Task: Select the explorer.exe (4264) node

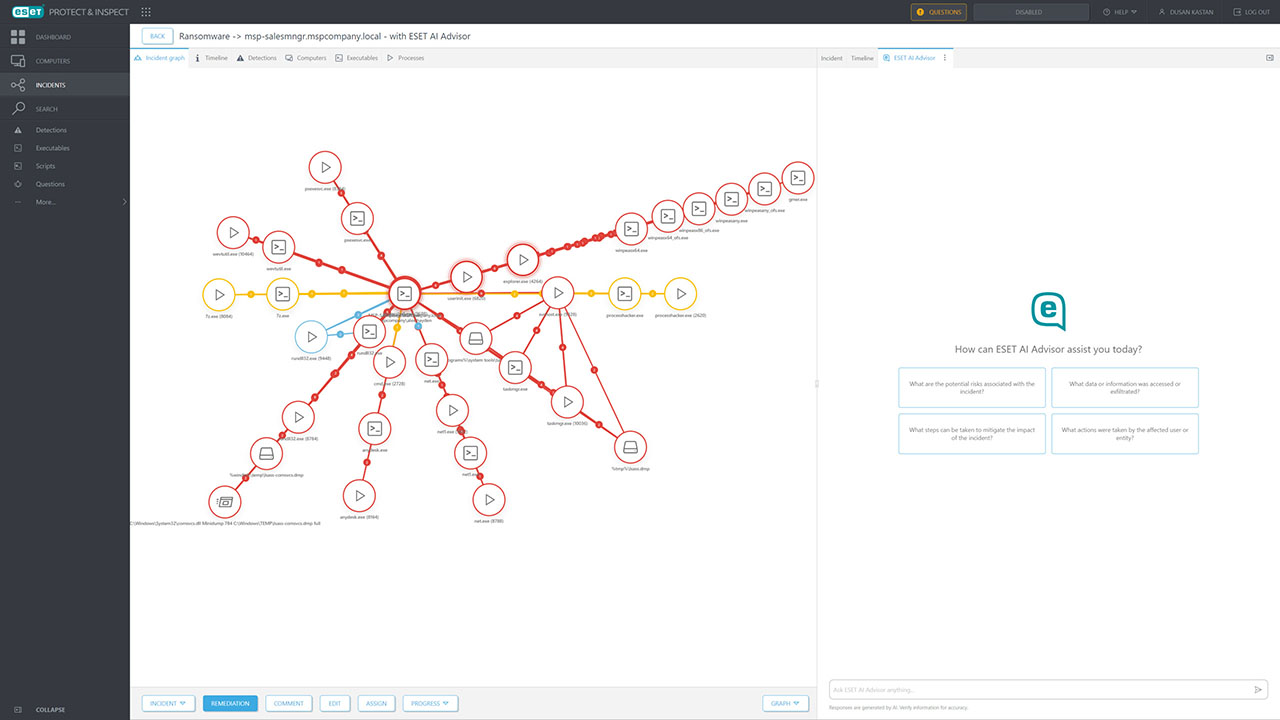Action: tap(523, 260)
